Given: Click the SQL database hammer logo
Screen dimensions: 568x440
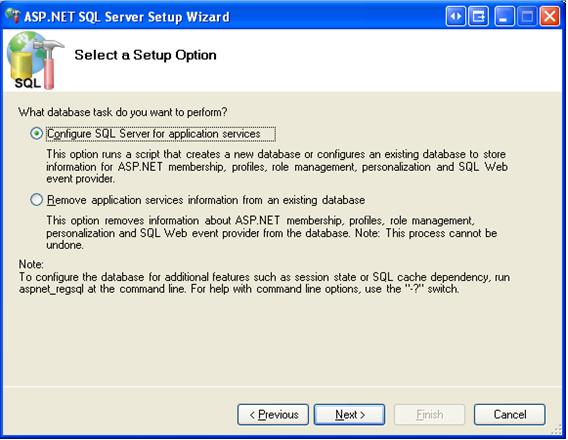Looking at the screenshot, I should [35, 60].
